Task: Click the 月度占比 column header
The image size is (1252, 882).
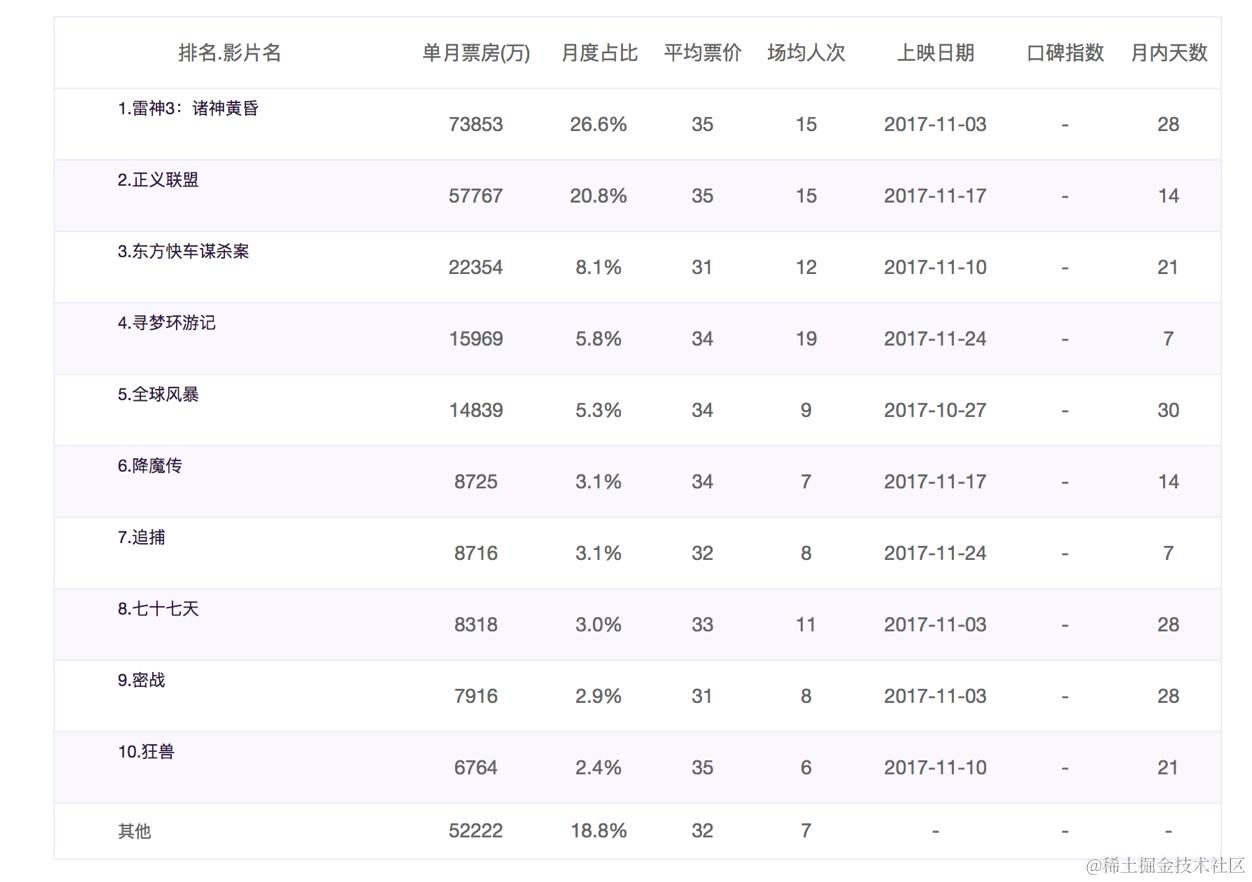Action: click(x=599, y=53)
